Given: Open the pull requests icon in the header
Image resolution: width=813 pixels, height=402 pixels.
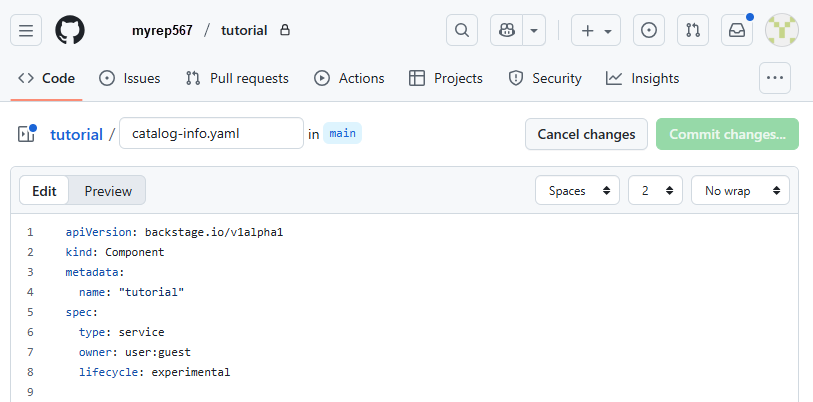Looking at the screenshot, I should (x=693, y=30).
